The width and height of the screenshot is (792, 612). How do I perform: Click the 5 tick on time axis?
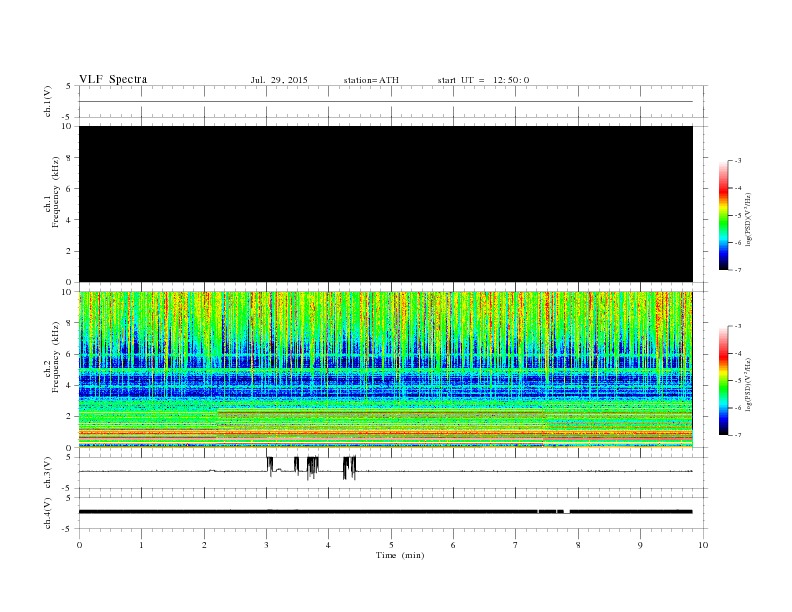(391, 545)
